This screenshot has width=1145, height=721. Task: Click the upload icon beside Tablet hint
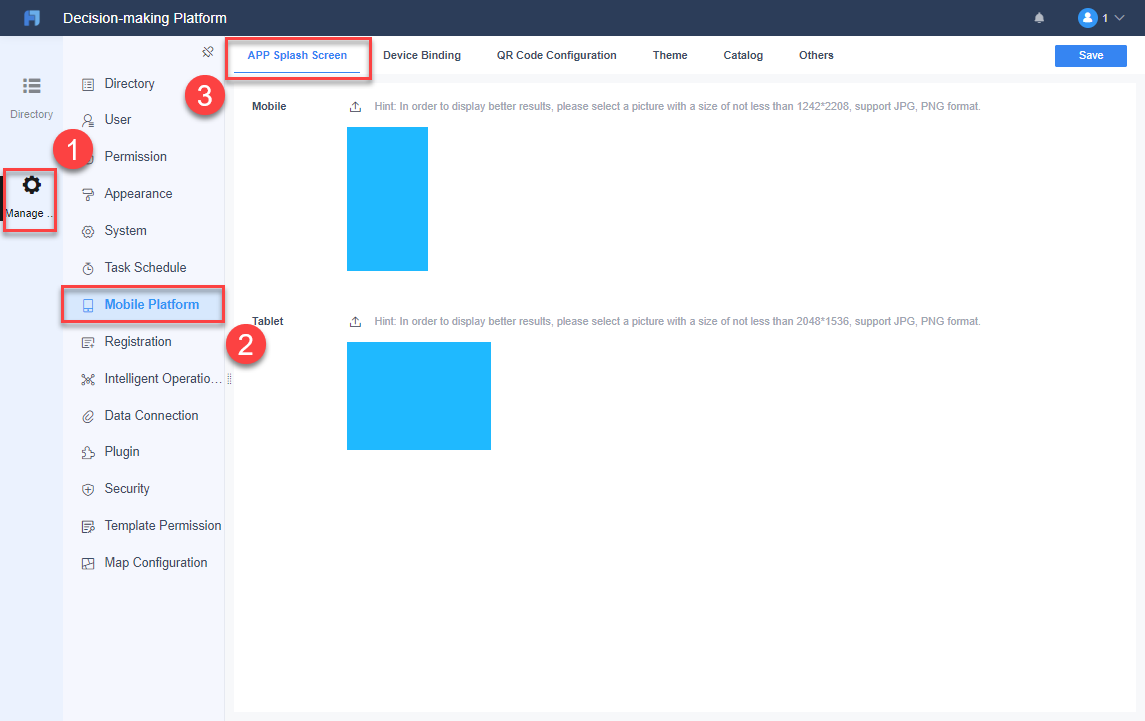click(x=355, y=321)
